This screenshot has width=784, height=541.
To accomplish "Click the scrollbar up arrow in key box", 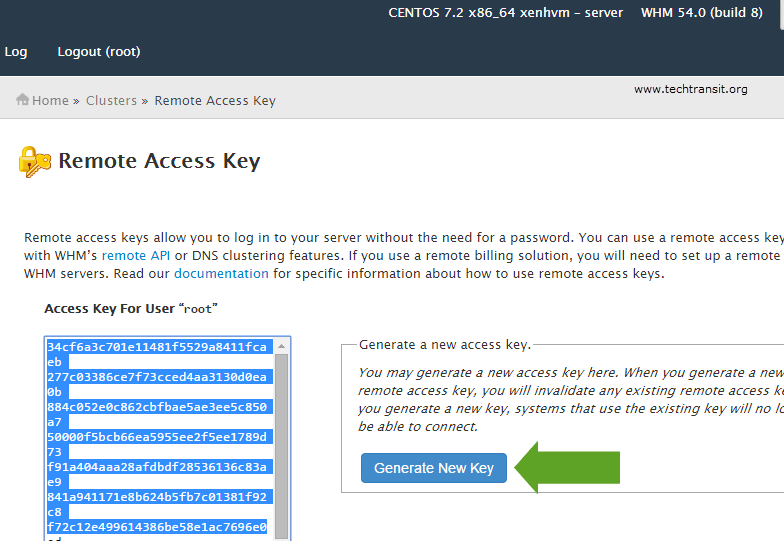I will point(282,346).
